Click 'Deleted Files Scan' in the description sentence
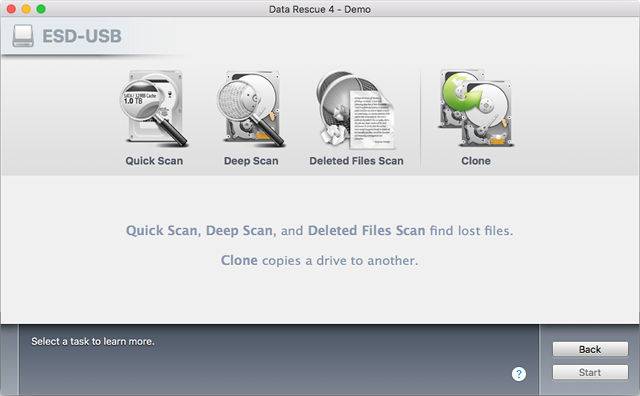This screenshot has width=640, height=396. (x=367, y=231)
